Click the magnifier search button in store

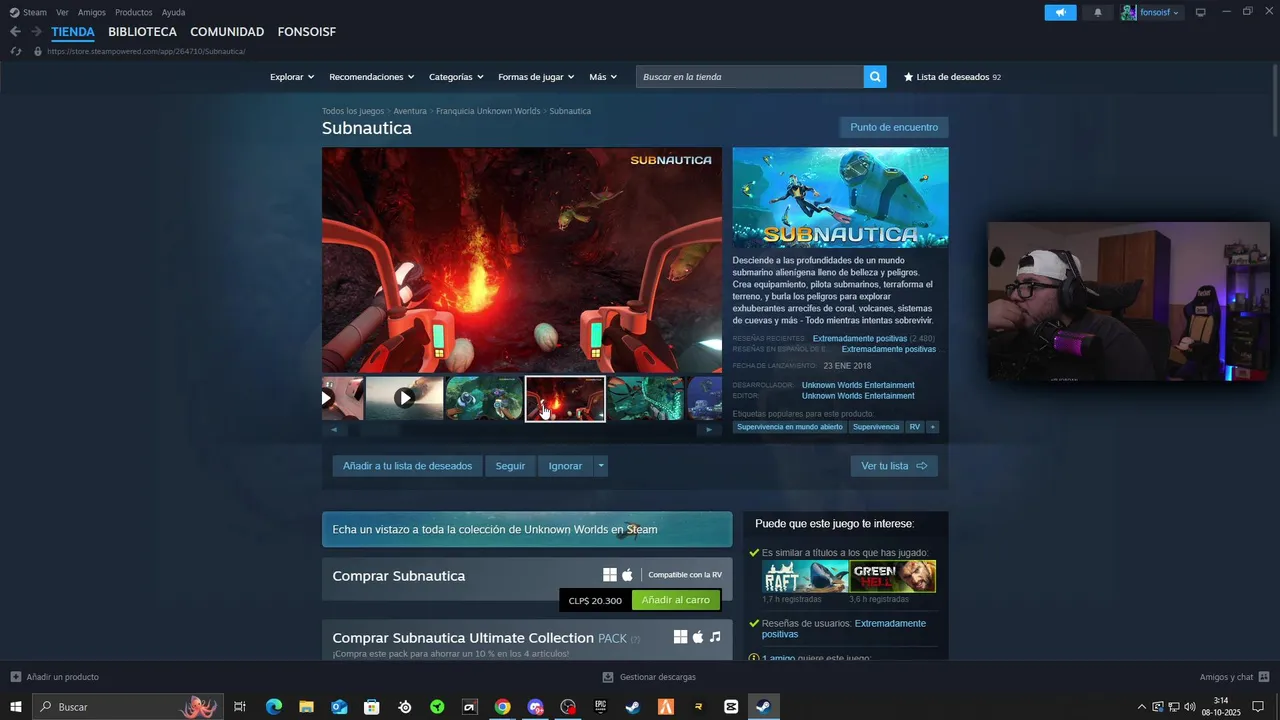pos(875,77)
